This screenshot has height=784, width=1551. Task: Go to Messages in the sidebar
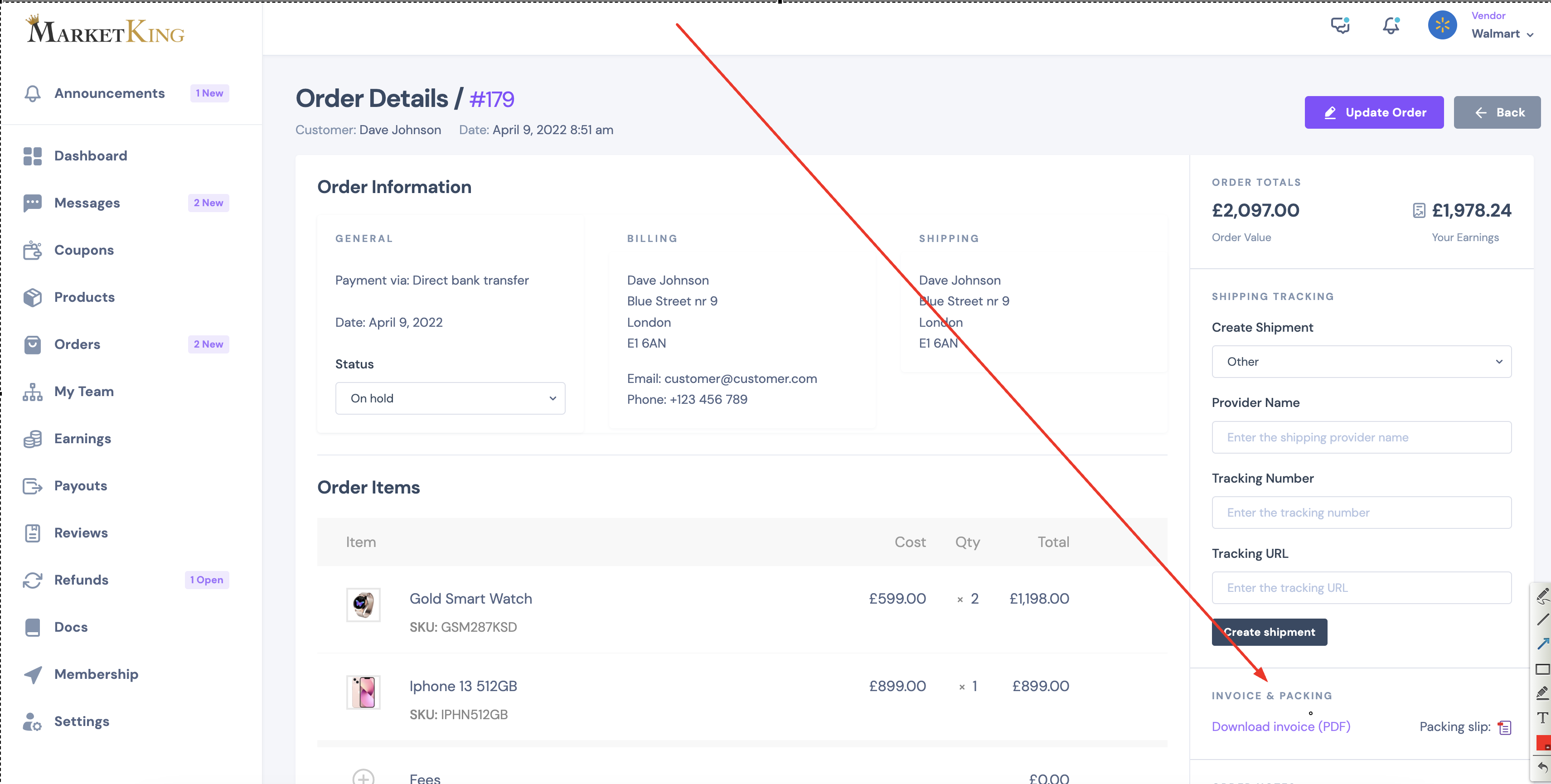tap(87, 203)
